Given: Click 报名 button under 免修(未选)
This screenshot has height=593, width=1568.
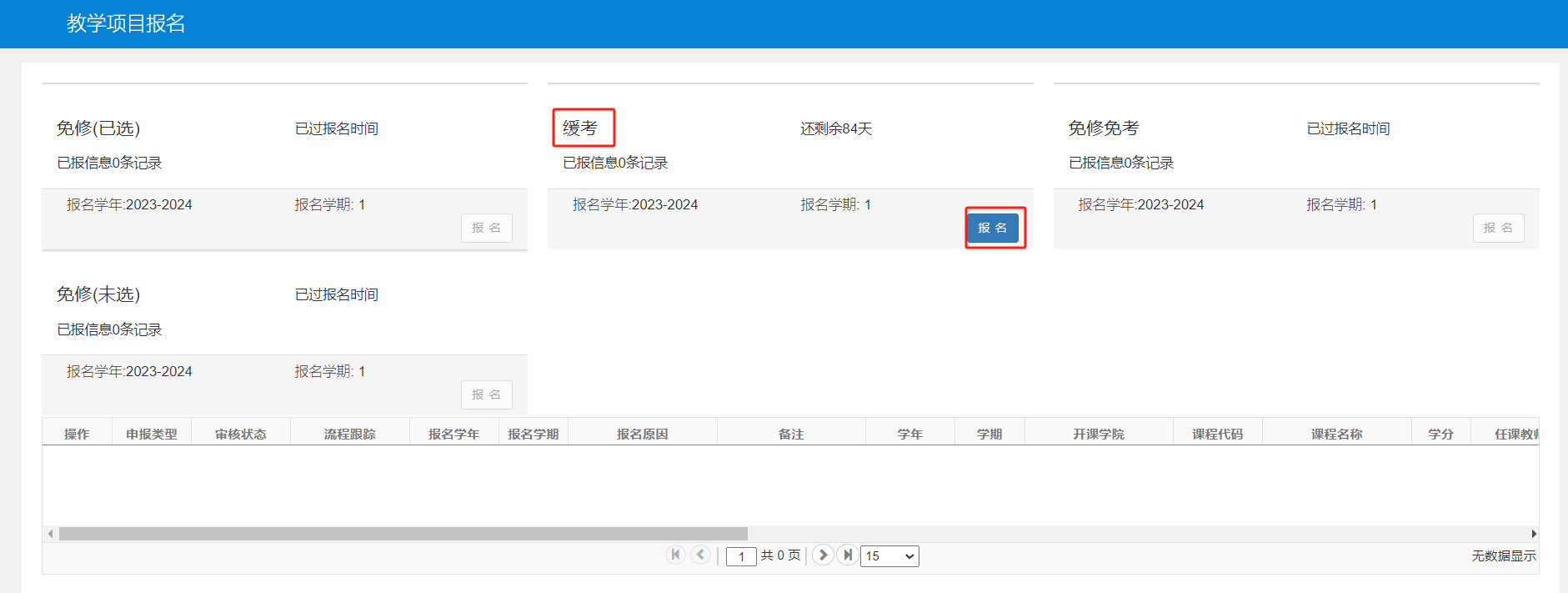Looking at the screenshot, I should pos(487,394).
